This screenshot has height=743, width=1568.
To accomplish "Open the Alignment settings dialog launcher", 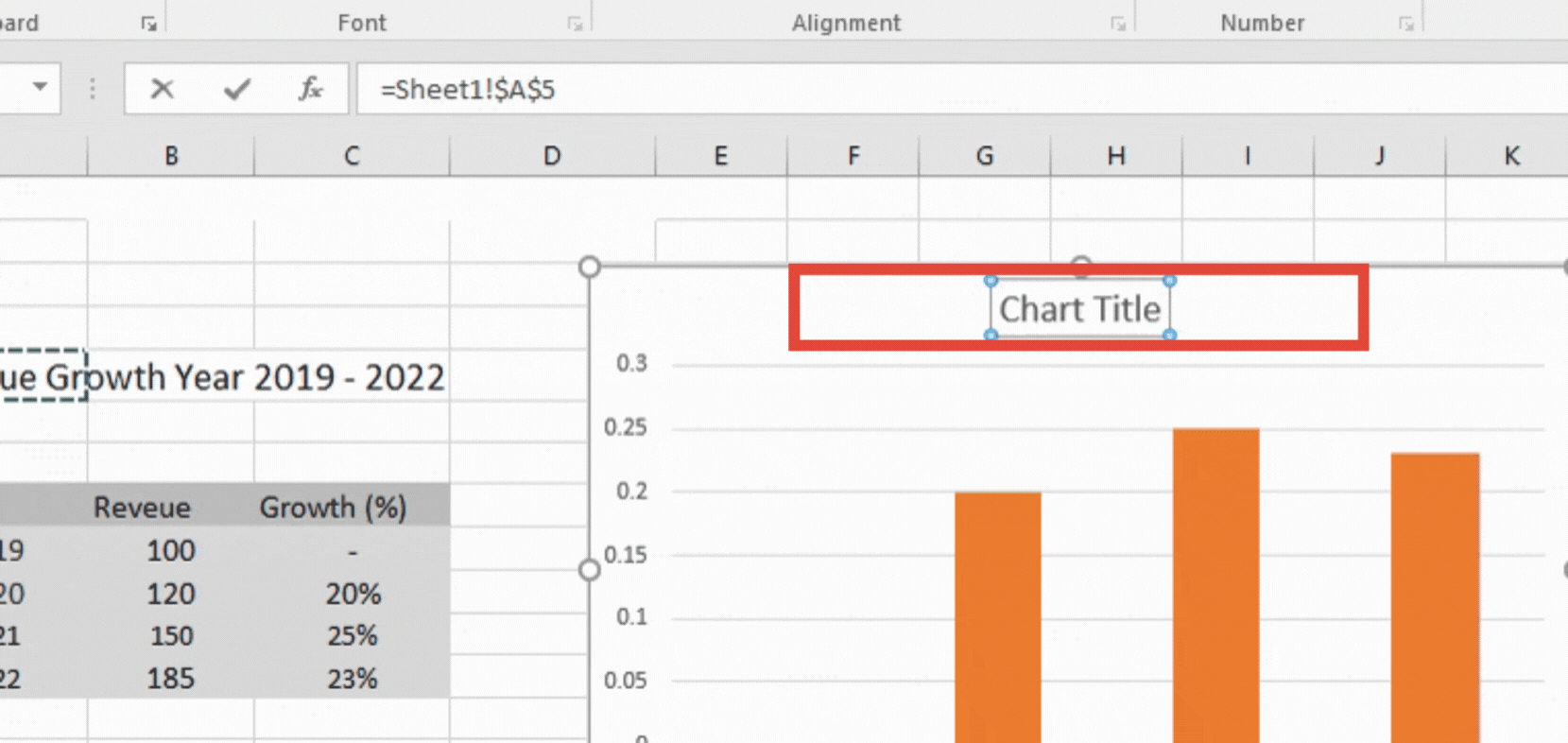I will [x=1118, y=24].
